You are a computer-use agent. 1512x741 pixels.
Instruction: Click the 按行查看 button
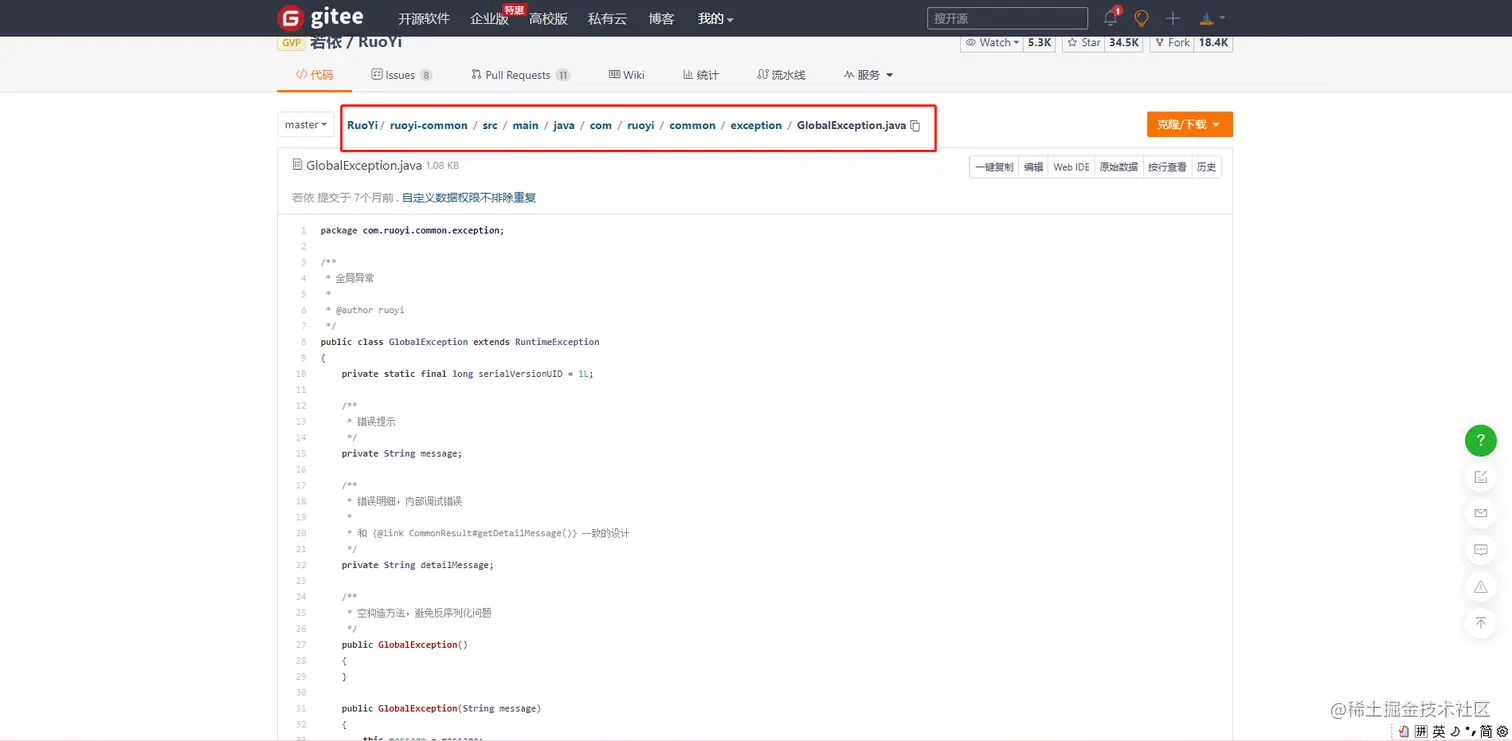1167,167
